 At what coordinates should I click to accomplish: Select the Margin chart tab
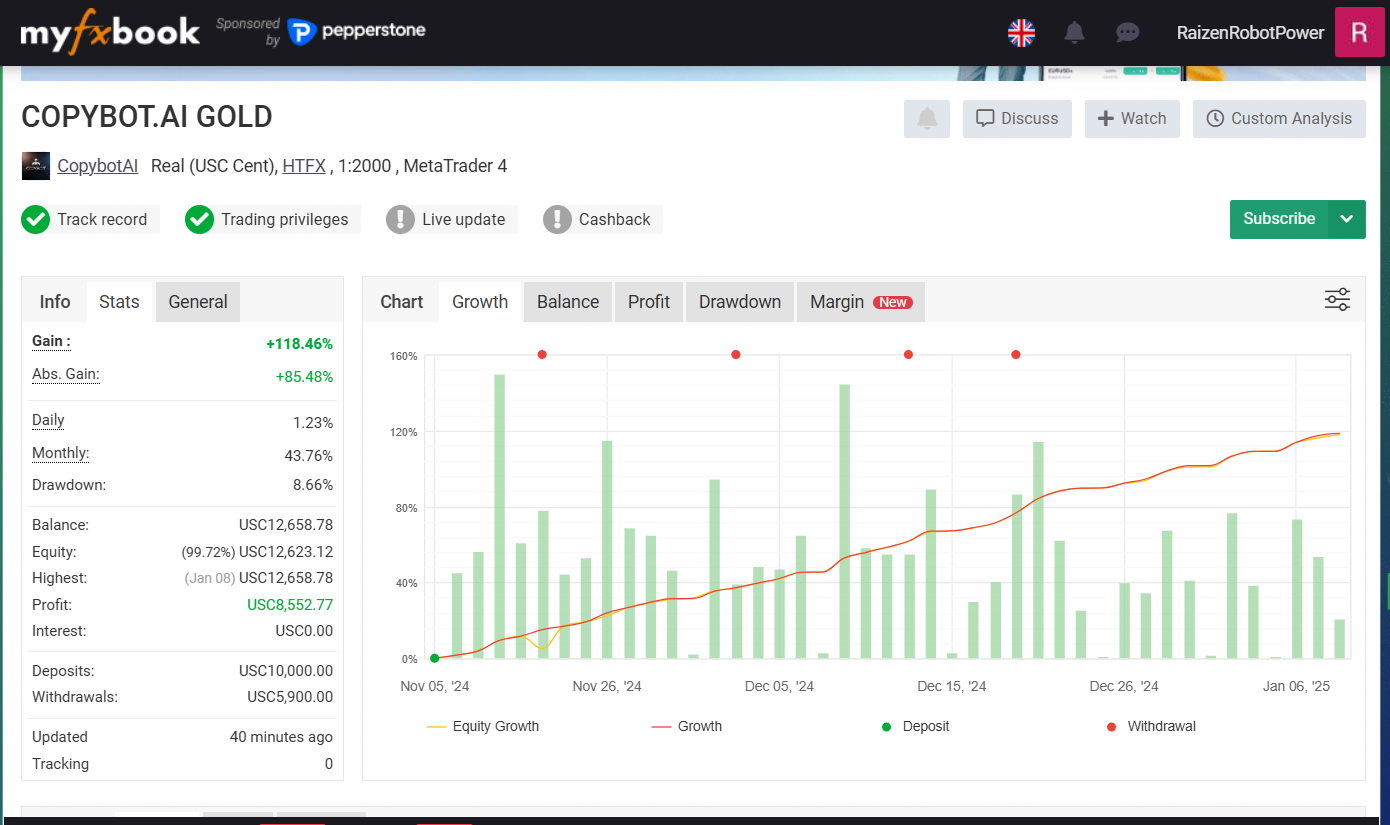click(x=861, y=302)
